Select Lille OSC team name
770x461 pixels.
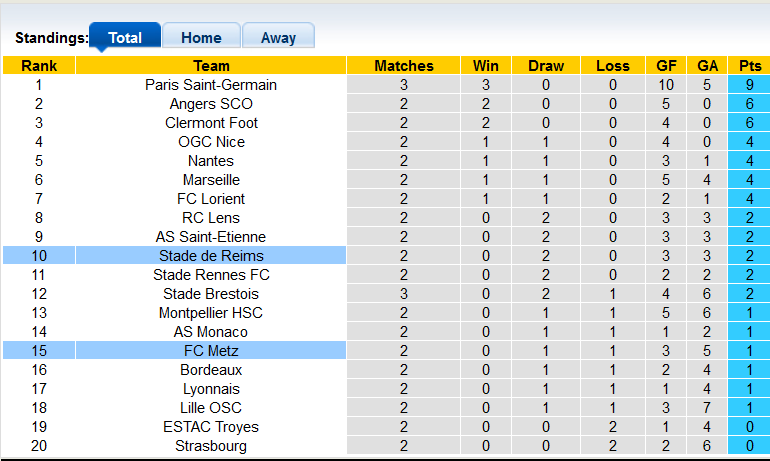[x=211, y=408]
